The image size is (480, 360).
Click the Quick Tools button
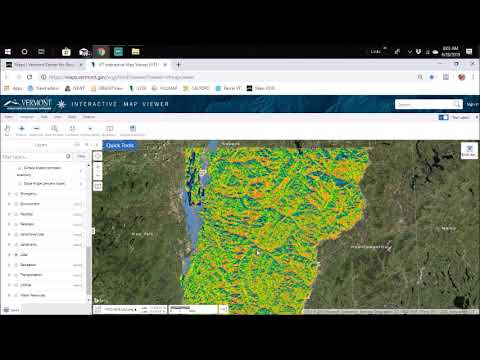click(120, 145)
